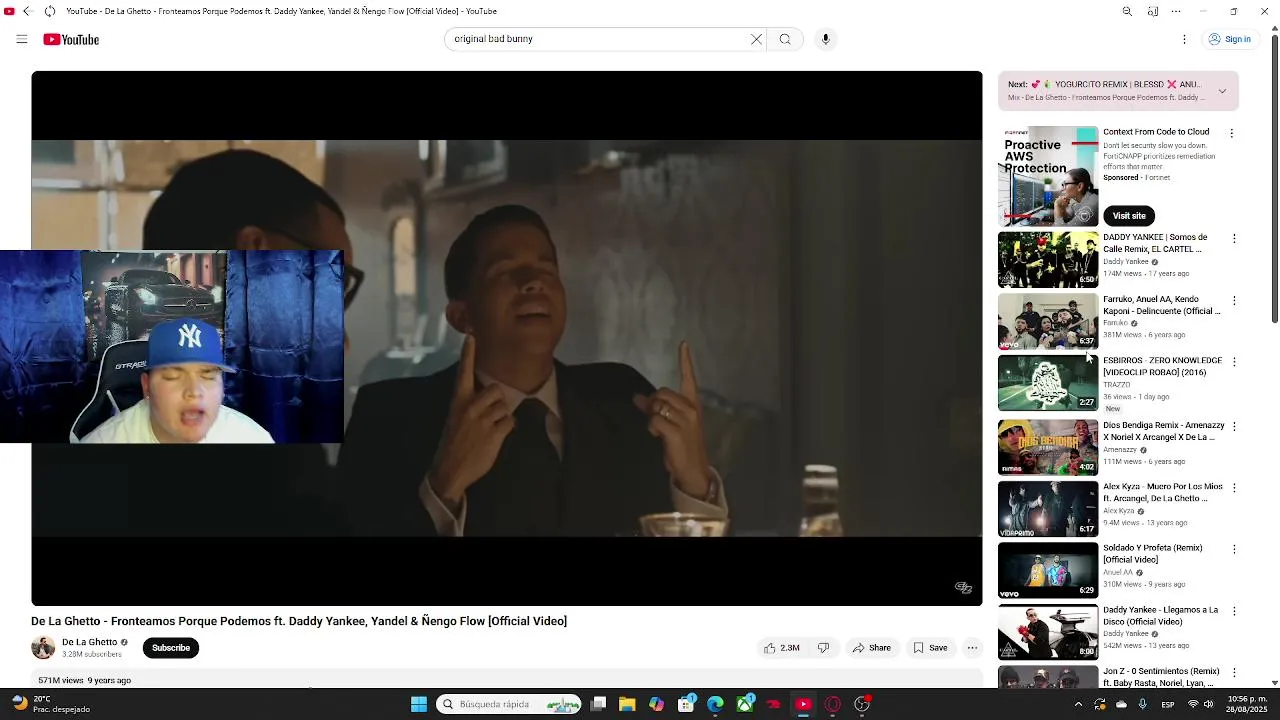
Task: Like the video with 2.3M likes
Action: [782, 648]
